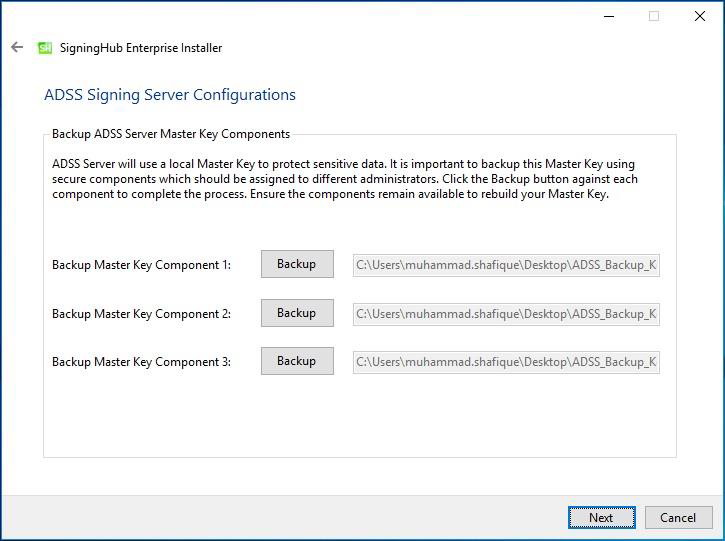
Task: Click the Component 1 backup path field
Action: click(506, 265)
